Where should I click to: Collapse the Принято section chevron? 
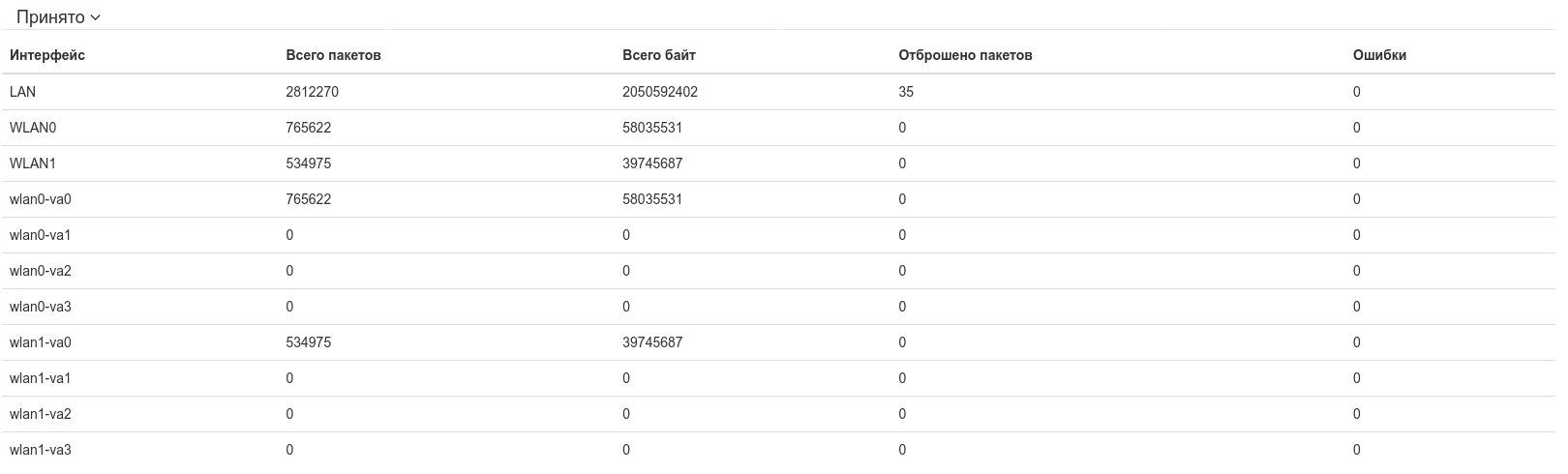tap(95, 17)
